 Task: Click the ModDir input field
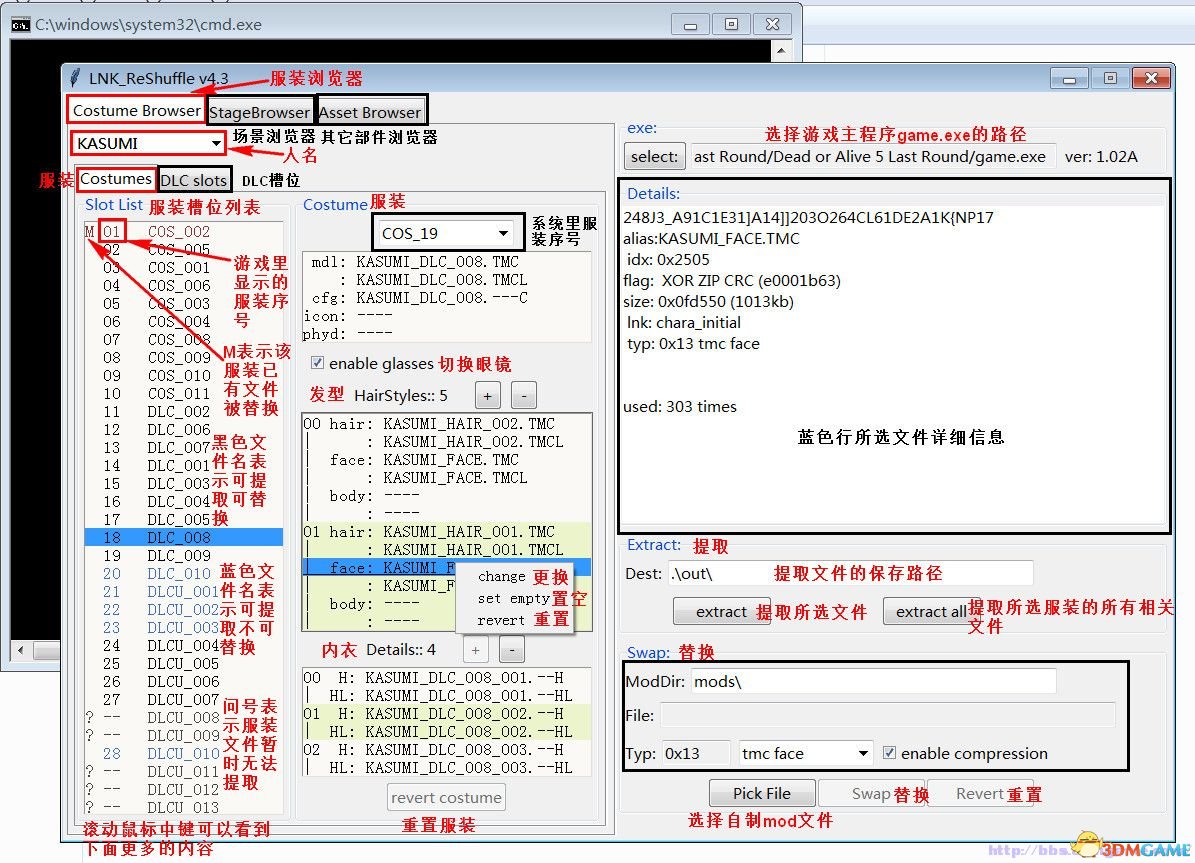pyautogui.click(x=872, y=681)
